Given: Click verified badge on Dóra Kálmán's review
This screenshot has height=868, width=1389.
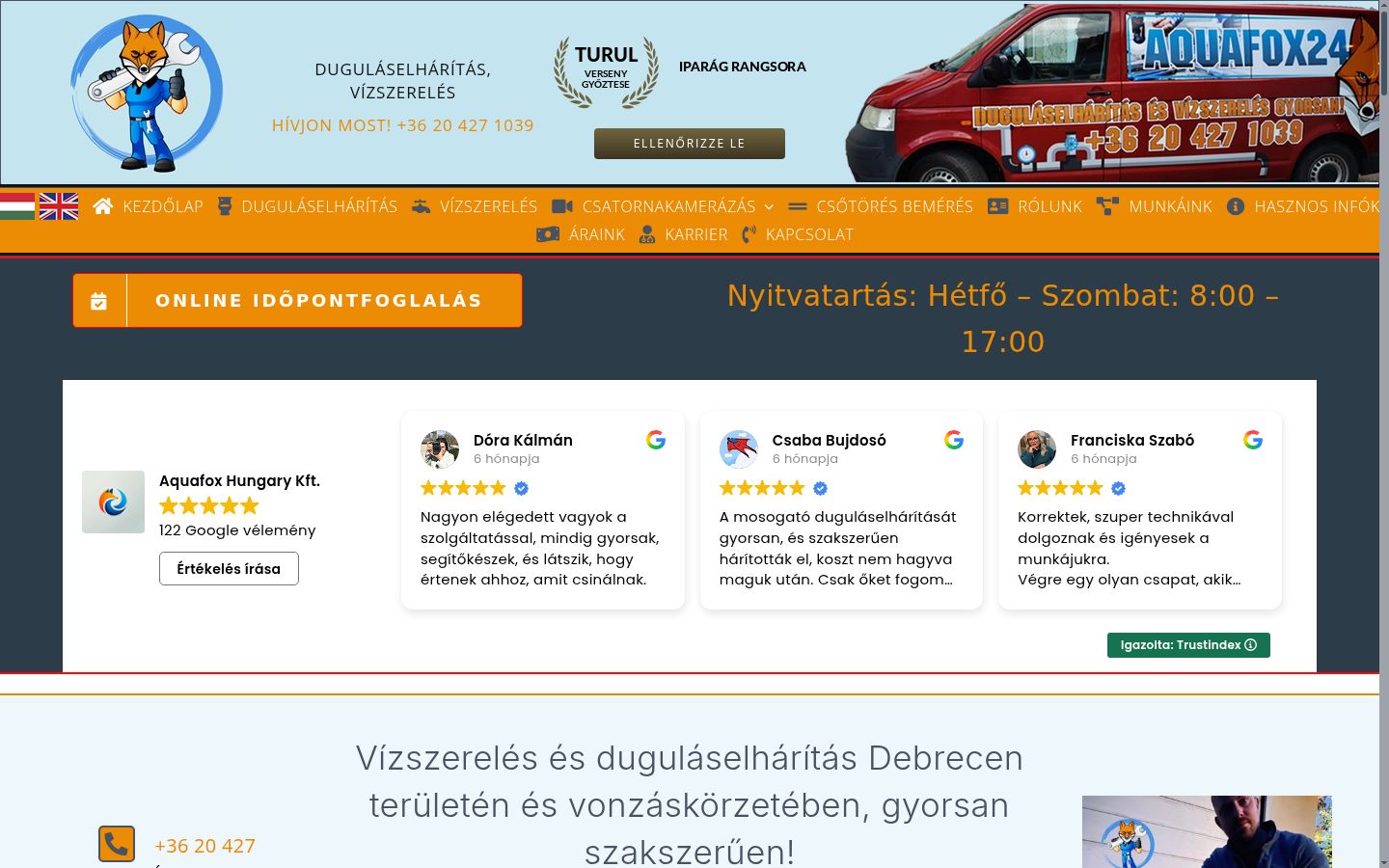Looking at the screenshot, I should pos(522,488).
